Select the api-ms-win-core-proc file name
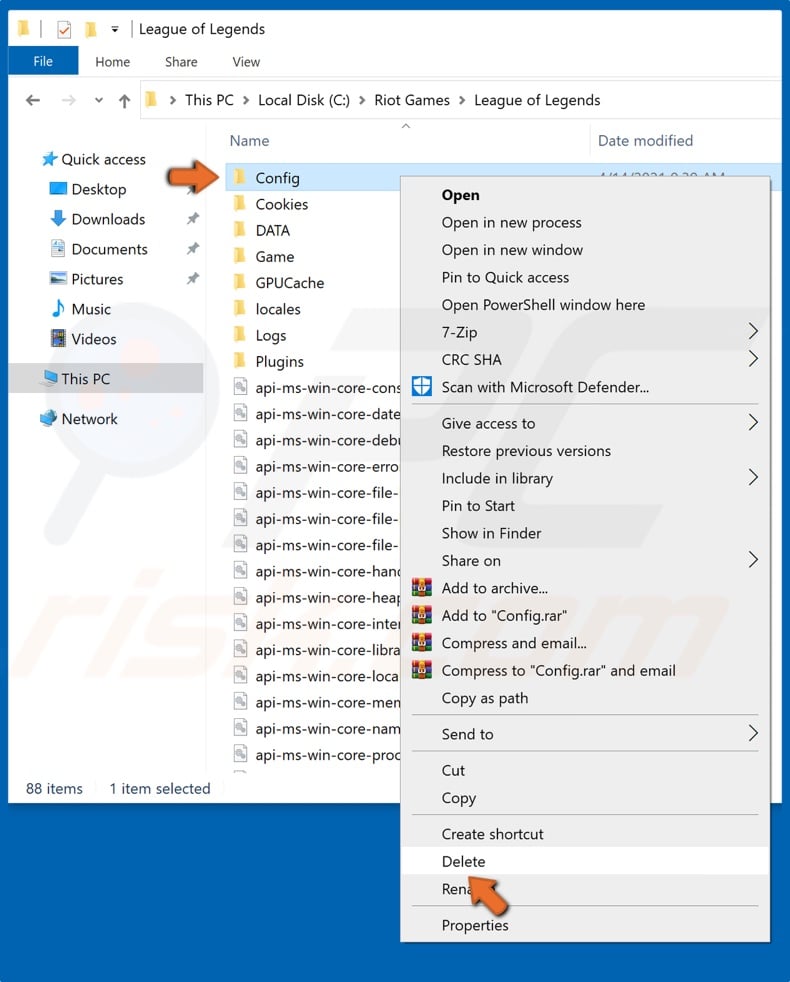This screenshot has width=790, height=982. pos(327,755)
